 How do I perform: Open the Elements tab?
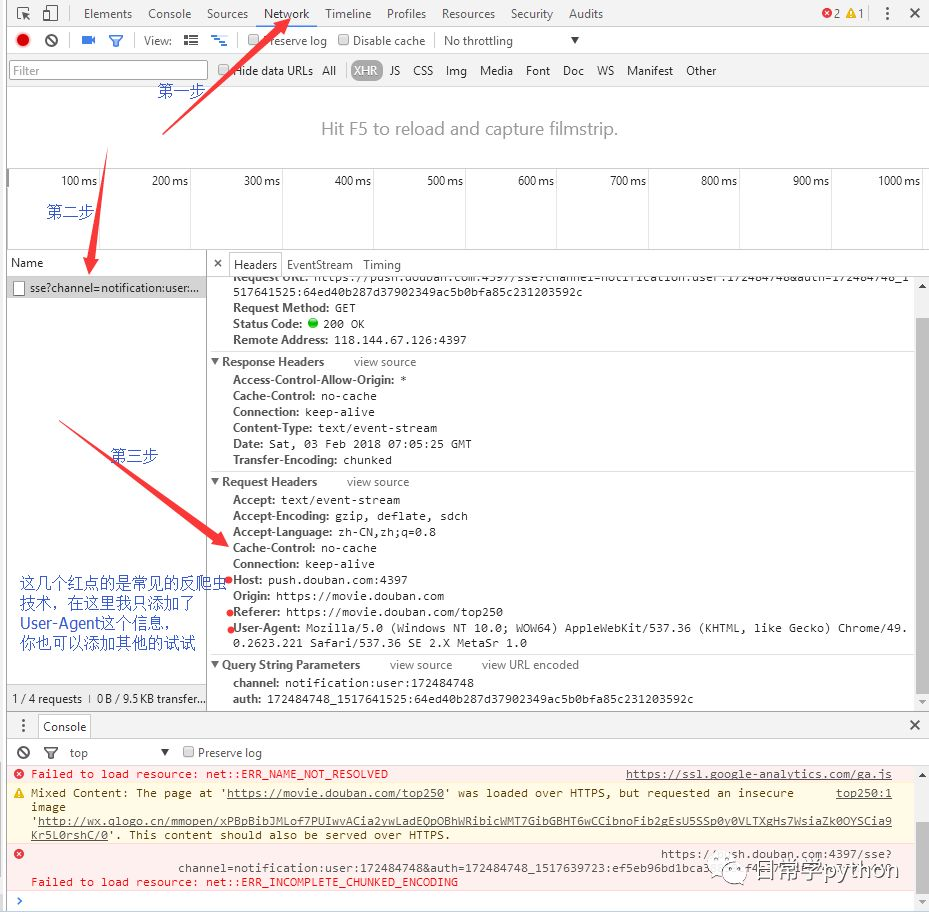pyautogui.click(x=108, y=14)
